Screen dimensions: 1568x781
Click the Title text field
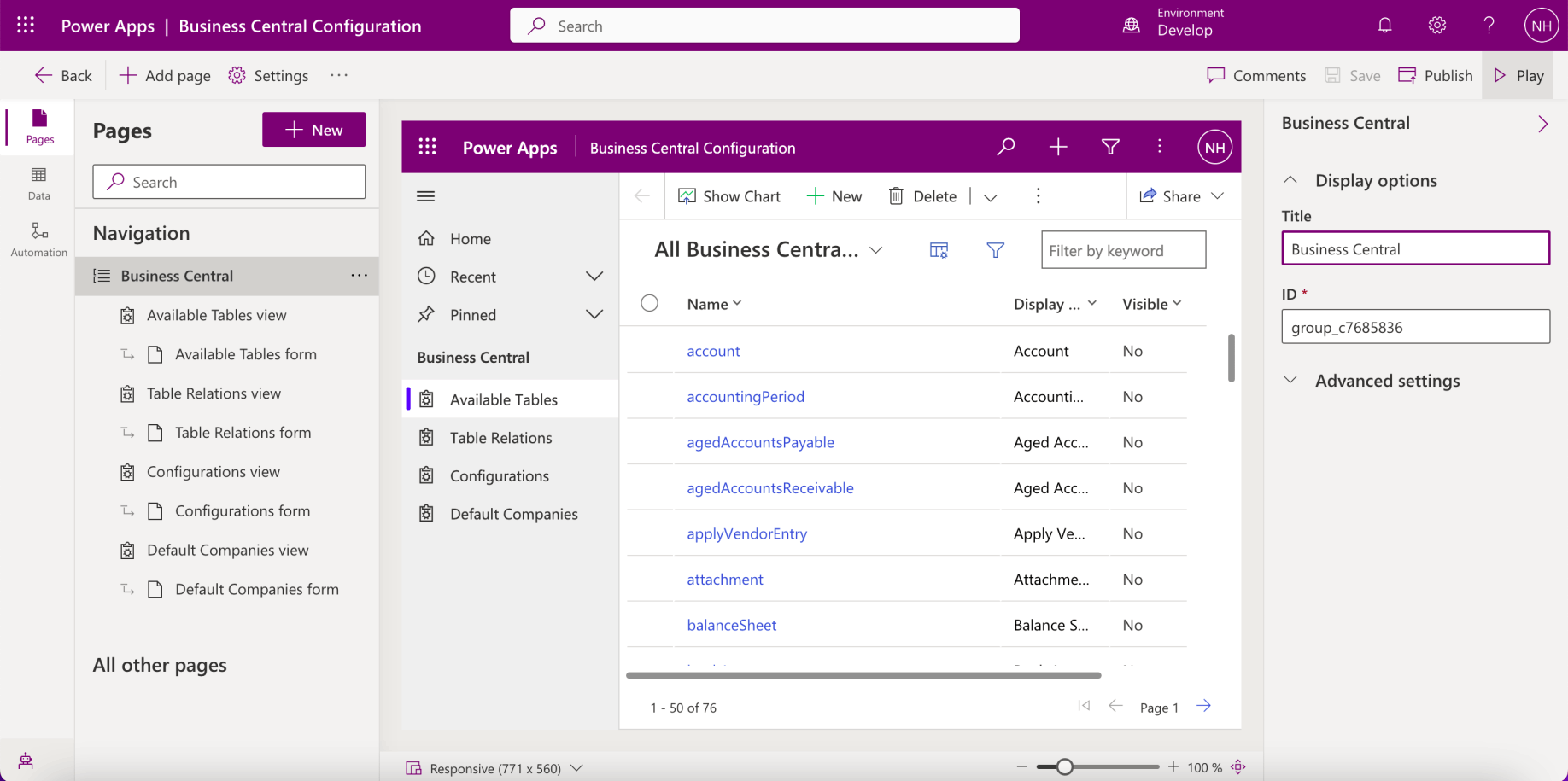pyautogui.click(x=1415, y=249)
